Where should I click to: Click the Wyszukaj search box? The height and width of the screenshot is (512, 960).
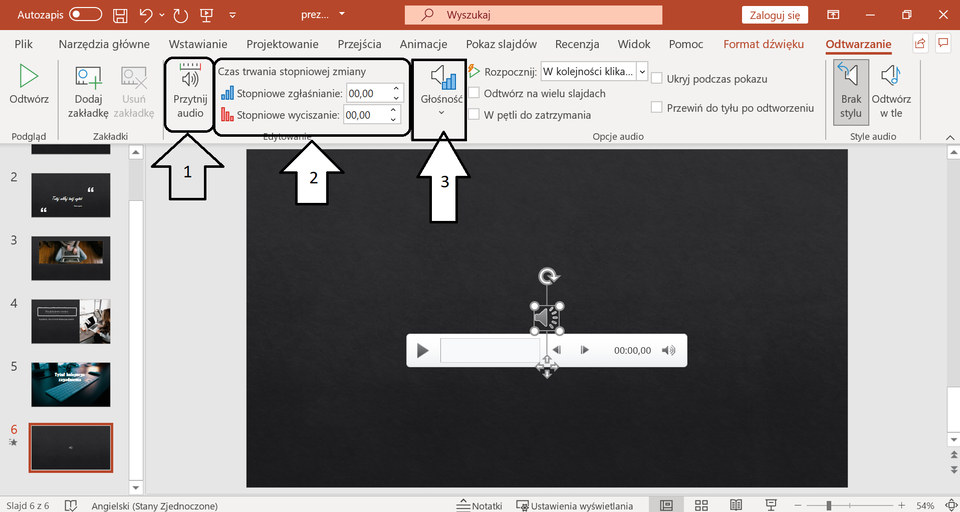pyautogui.click(x=533, y=15)
